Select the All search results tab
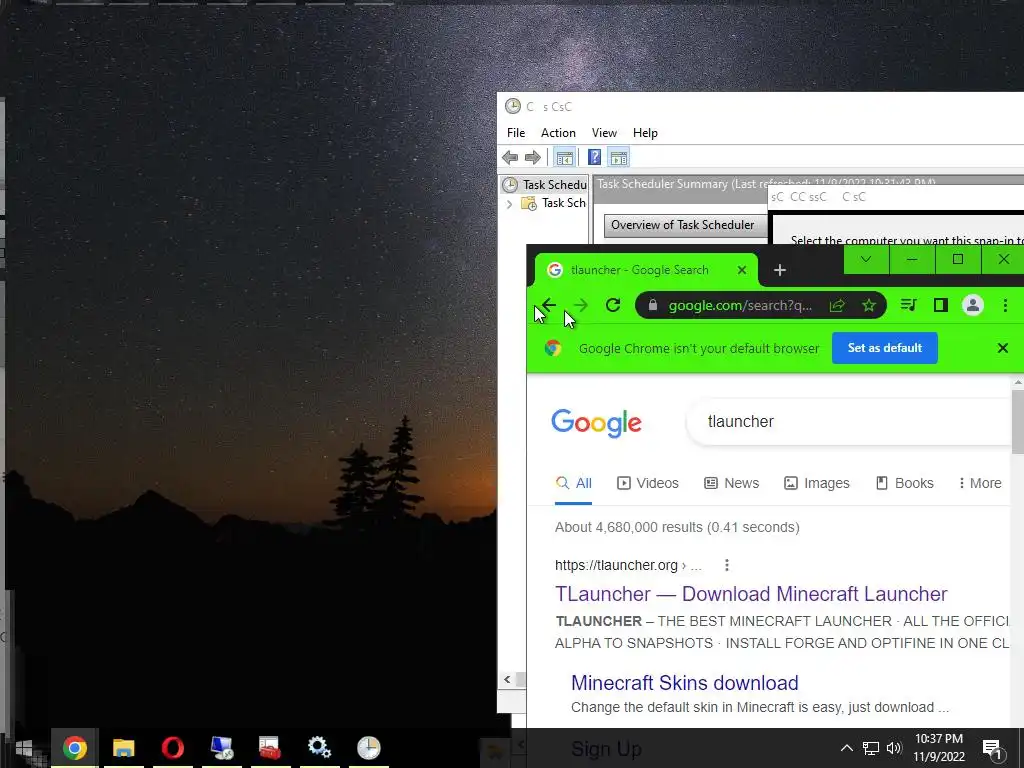Screen dimensions: 1024x768 573,483
